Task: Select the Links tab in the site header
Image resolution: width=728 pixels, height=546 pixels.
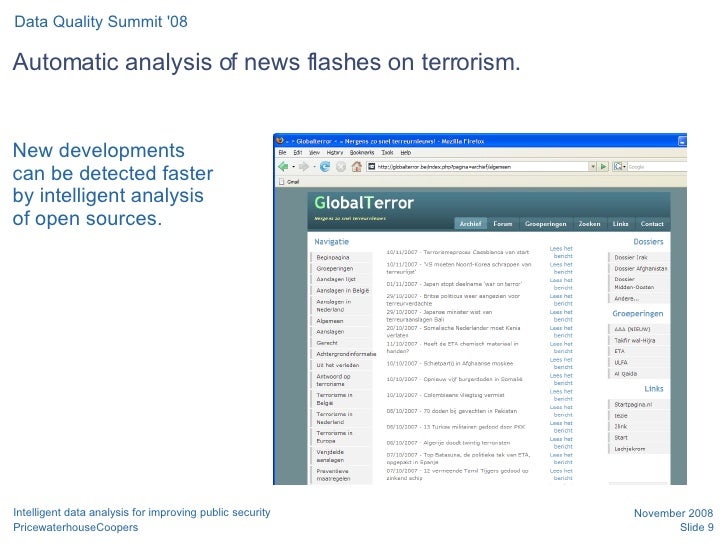Action: point(620,224)
